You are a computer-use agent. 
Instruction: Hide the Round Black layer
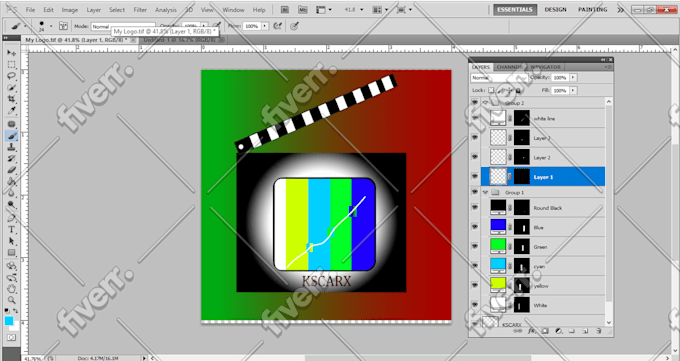click(x=475, y=207)
